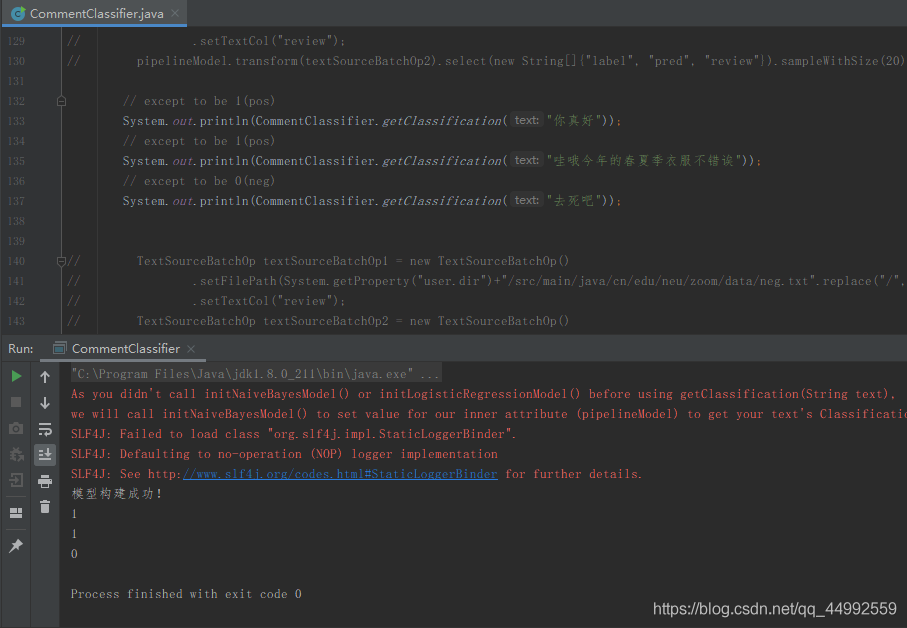Click the Java class icon on editor tab
The height and width of the screenshot is (628, 907).
coord(18,13)
